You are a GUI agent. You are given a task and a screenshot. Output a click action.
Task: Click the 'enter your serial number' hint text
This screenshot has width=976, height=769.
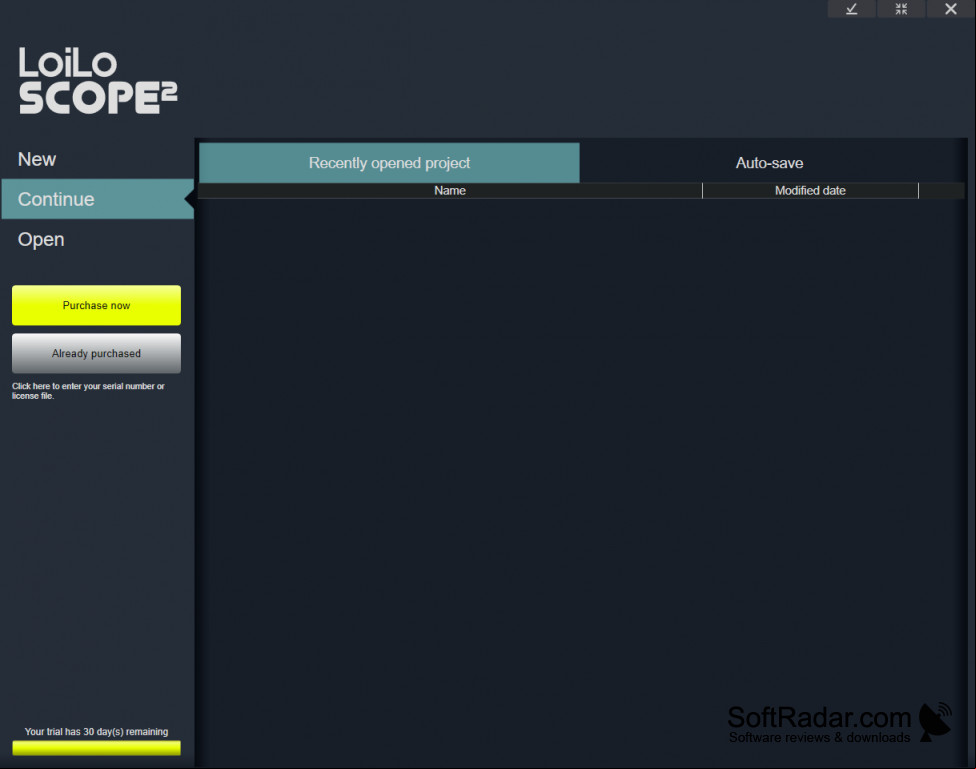click(88, 390)
